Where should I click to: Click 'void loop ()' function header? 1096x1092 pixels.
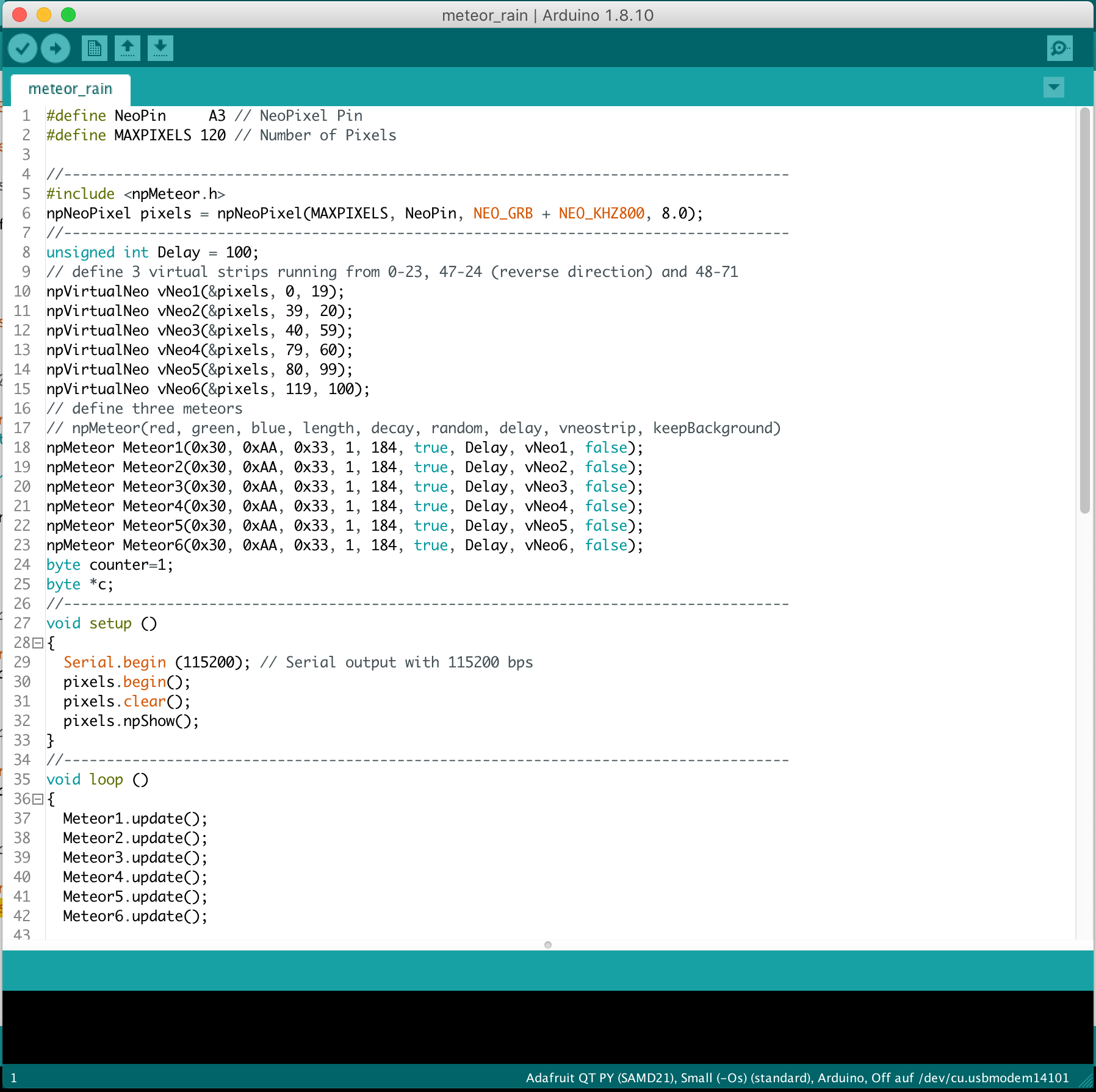click(x=98, y=780)
